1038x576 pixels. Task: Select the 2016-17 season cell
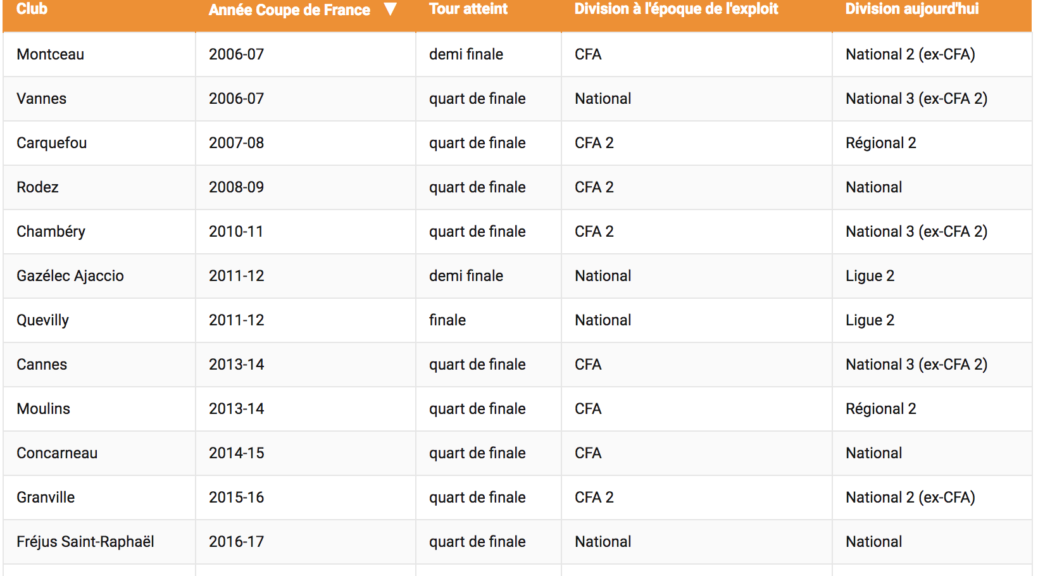[x=236, y=541]
